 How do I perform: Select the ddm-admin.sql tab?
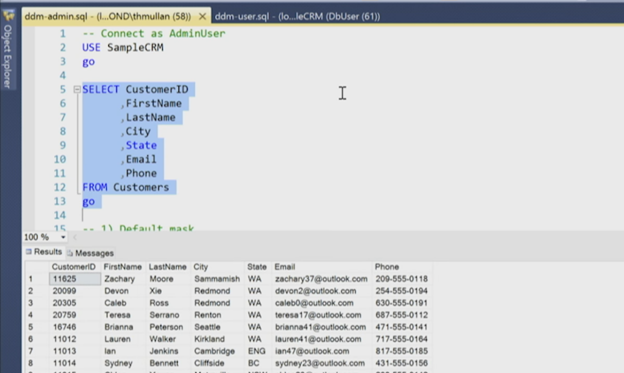click(108, 16)
